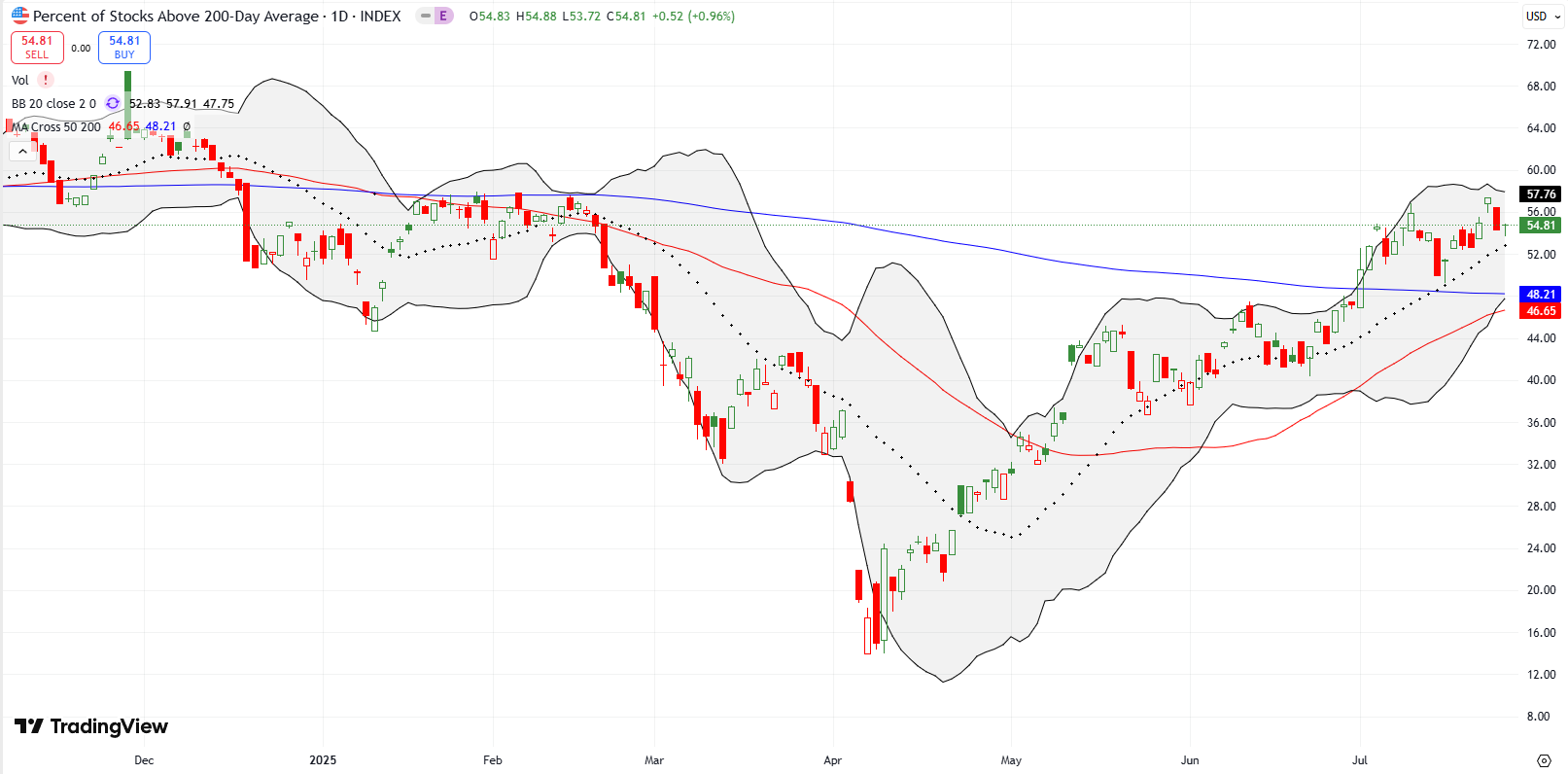Open chart settings gear at bottom right

1543,760
